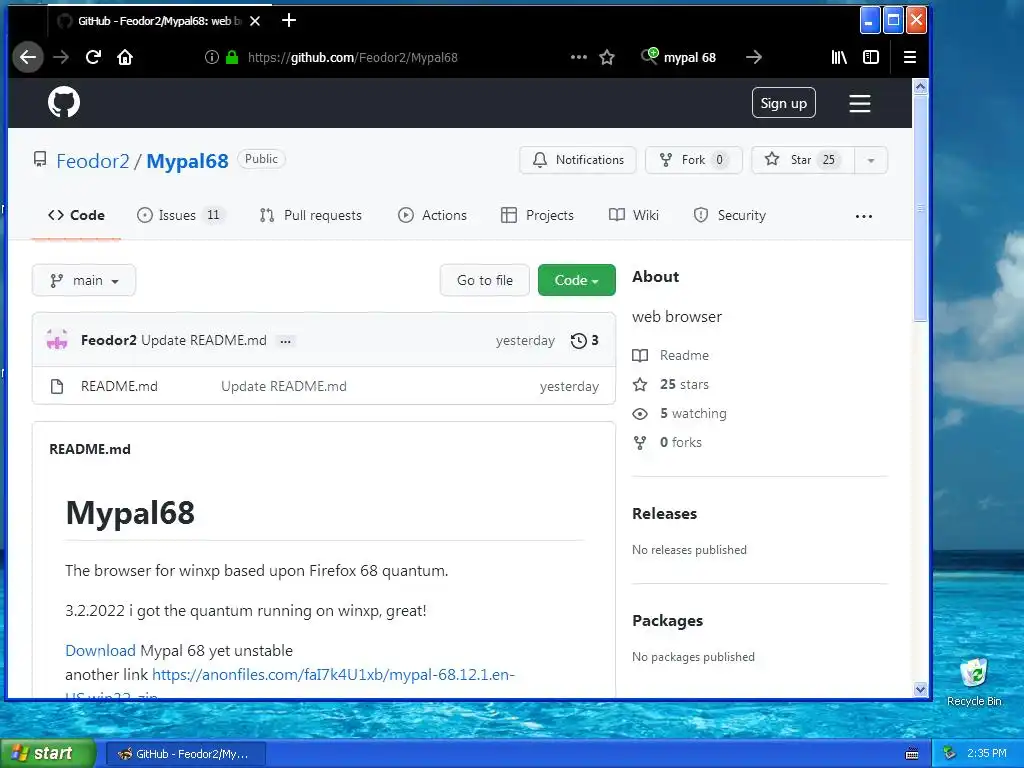Viewport: 1024px width, 768px height.
Task: Reload the current page
Action: click(93, 57)
